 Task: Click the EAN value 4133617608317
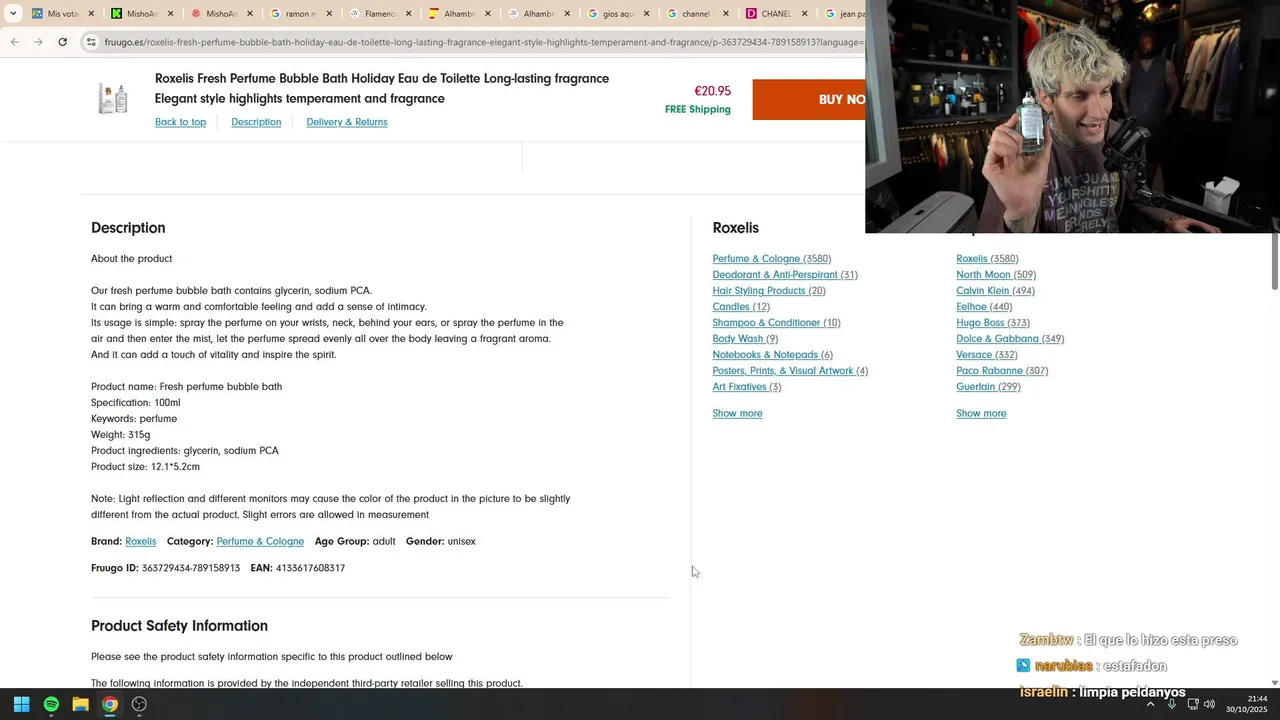(310, 568)
